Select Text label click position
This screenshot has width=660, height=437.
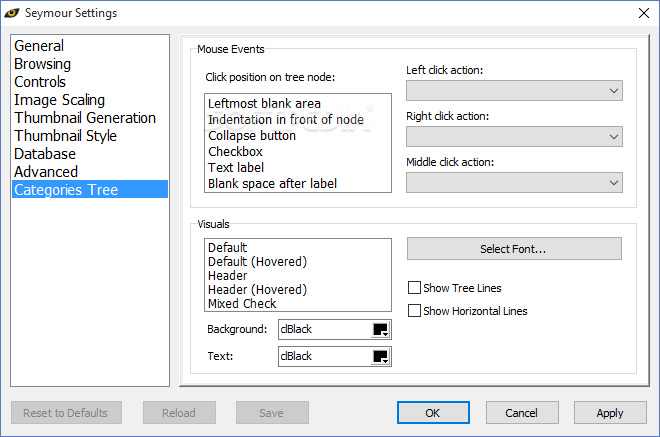click(x=298, y=168)
